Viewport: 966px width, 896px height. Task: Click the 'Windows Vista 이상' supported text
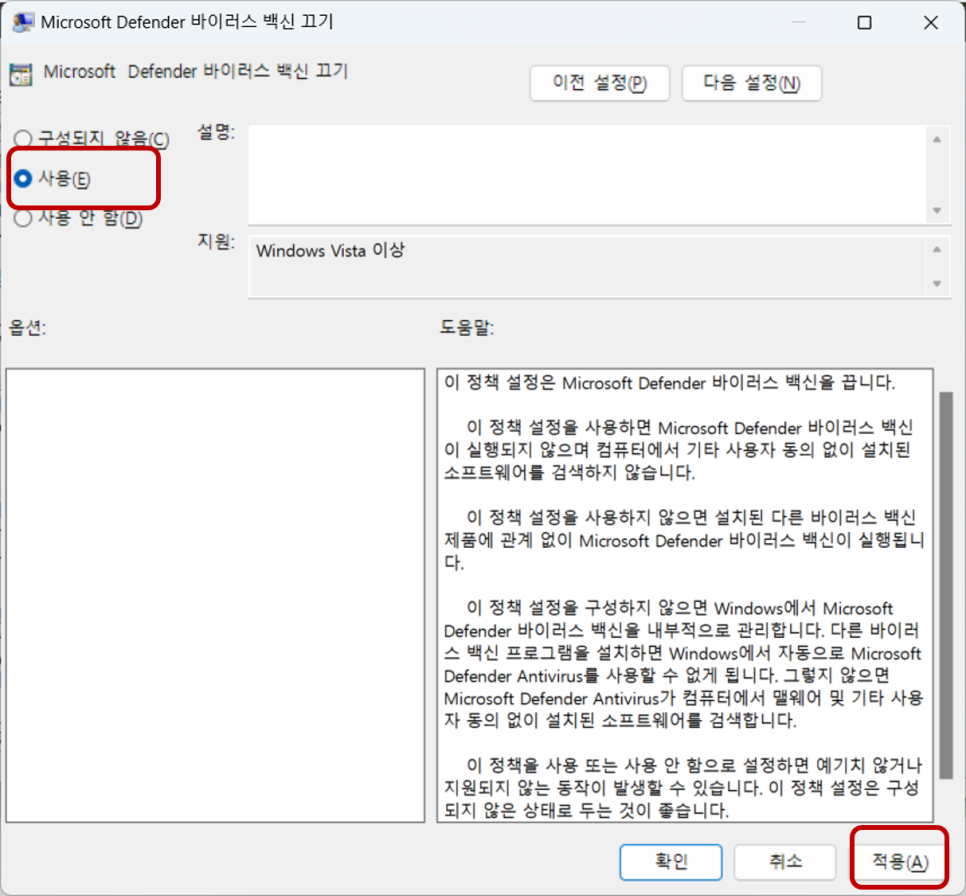[x=330, y=251]
